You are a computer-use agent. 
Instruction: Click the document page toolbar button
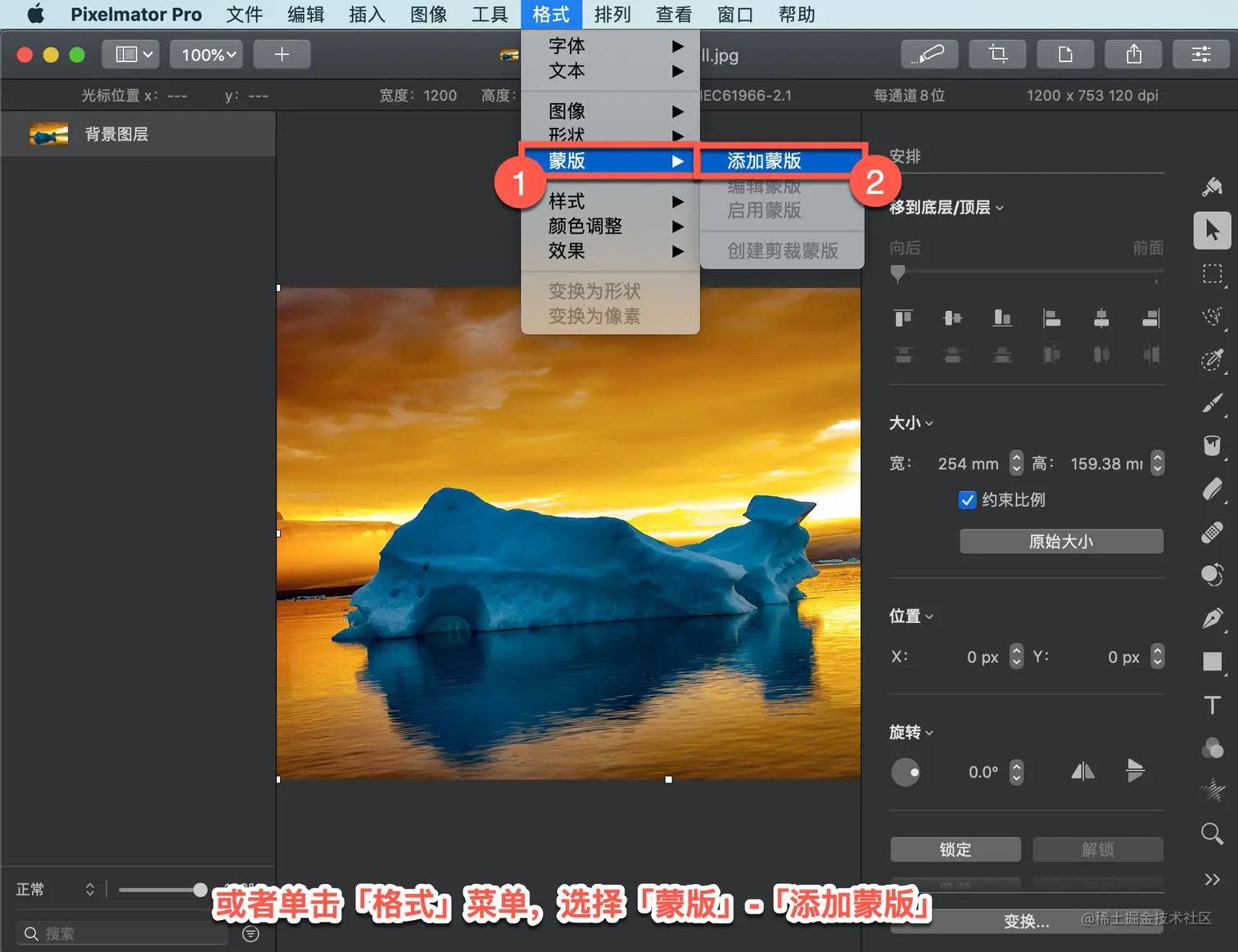click(x=1065, y=54)
